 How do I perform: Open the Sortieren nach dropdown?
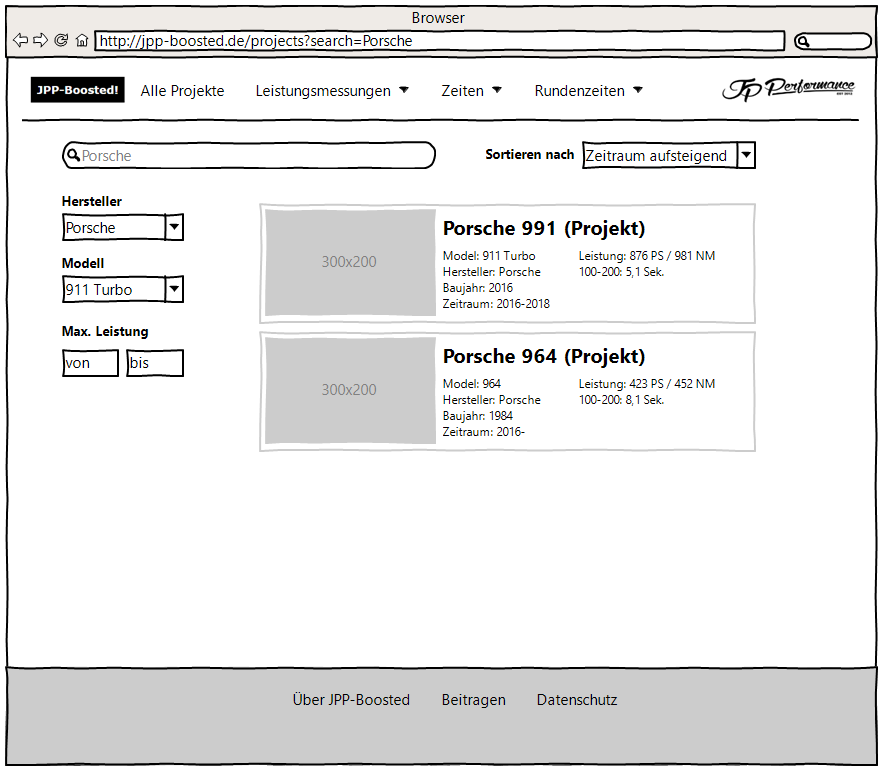click(x=668, y=156)
